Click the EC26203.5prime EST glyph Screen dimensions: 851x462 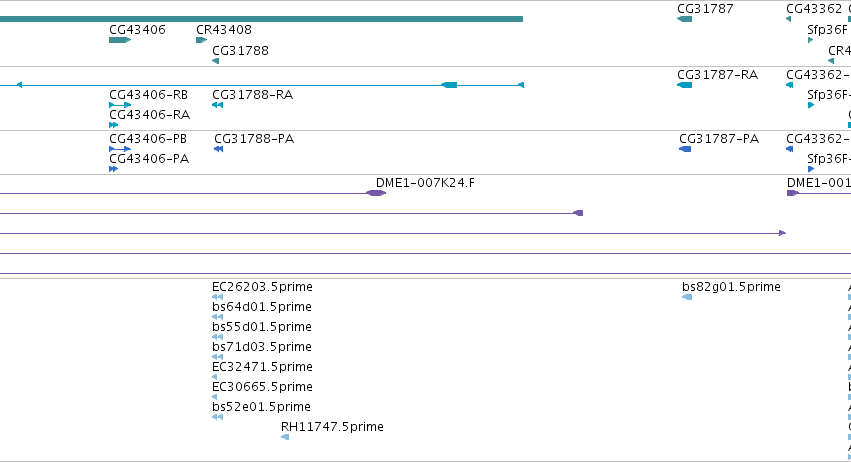[218, 297]
